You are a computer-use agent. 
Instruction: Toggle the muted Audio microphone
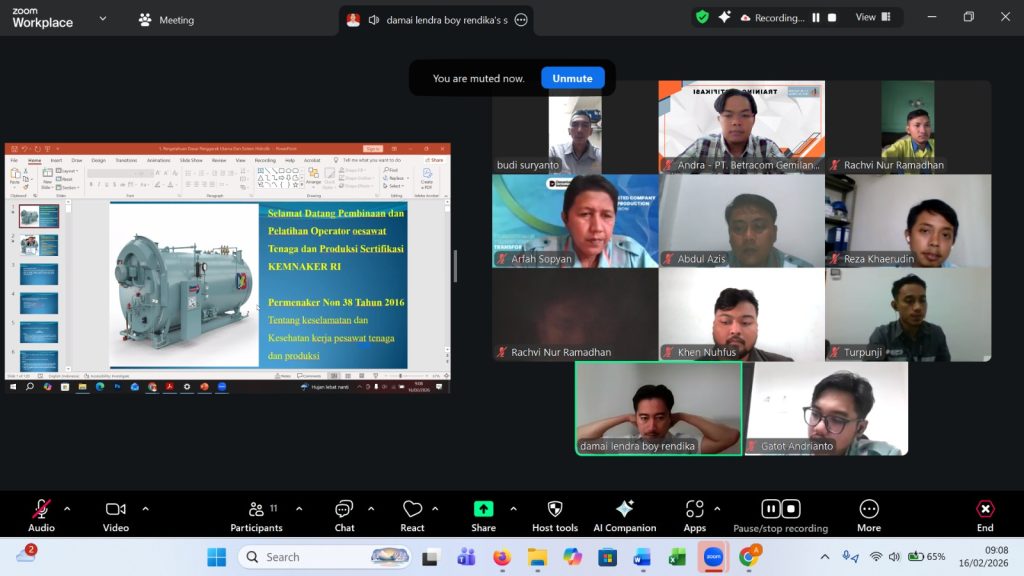pyautogui.click(x=41, y=509)
